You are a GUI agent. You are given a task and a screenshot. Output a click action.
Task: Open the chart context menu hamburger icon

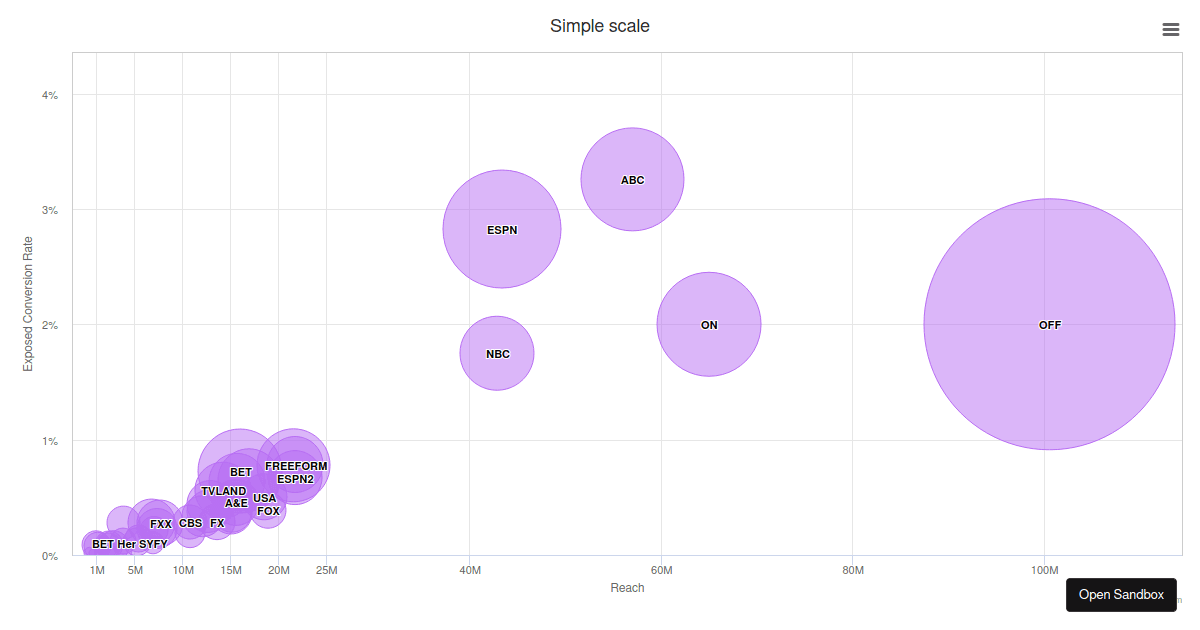click(1171, 29)
